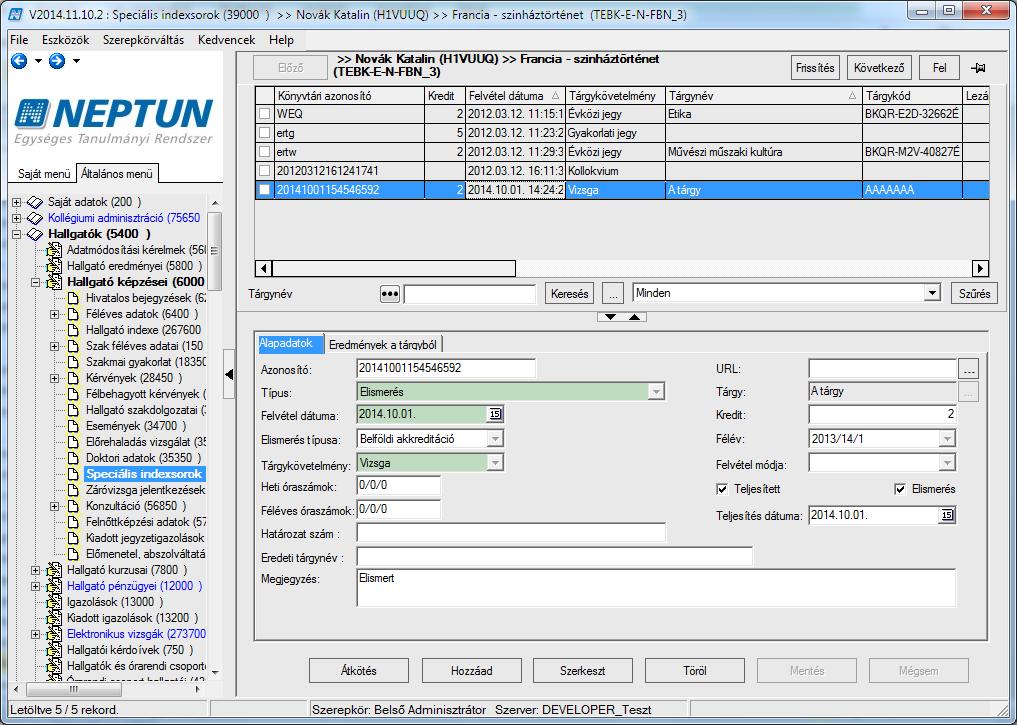Viewport: 1017px width, 725px height.
Task: Open the forward arrow history dropdown
Action: tap(76, 61)
